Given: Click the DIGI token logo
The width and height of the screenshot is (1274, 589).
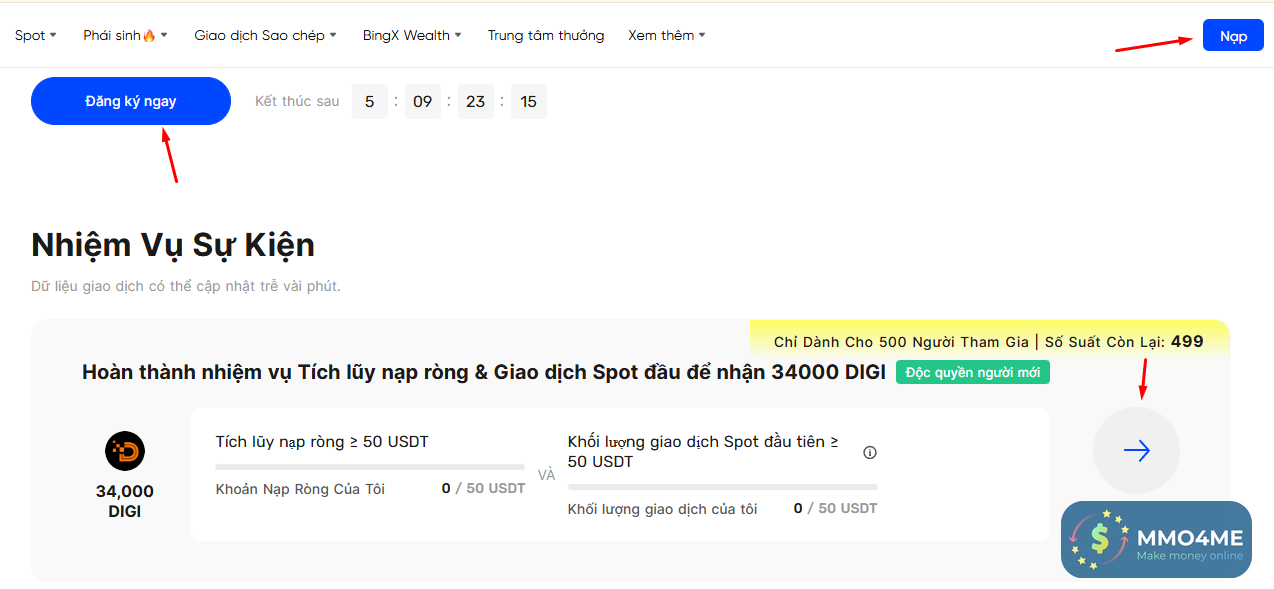Looking at the screenshot, I should (125, 451).
